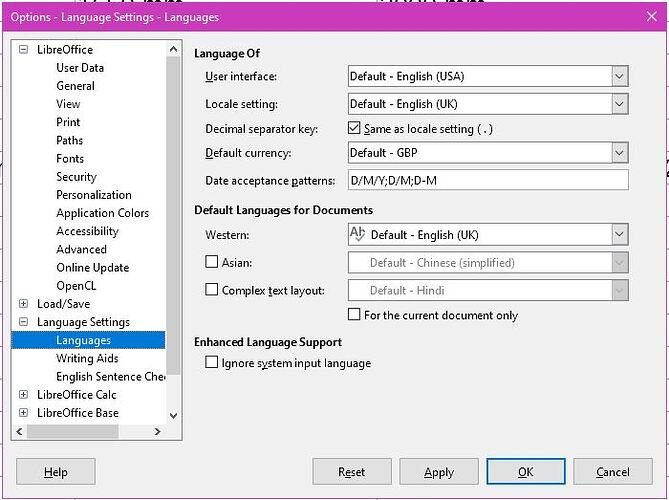669x500 pixels.
Task: Open the Advanced options page
Action: (x=81, y=250)
